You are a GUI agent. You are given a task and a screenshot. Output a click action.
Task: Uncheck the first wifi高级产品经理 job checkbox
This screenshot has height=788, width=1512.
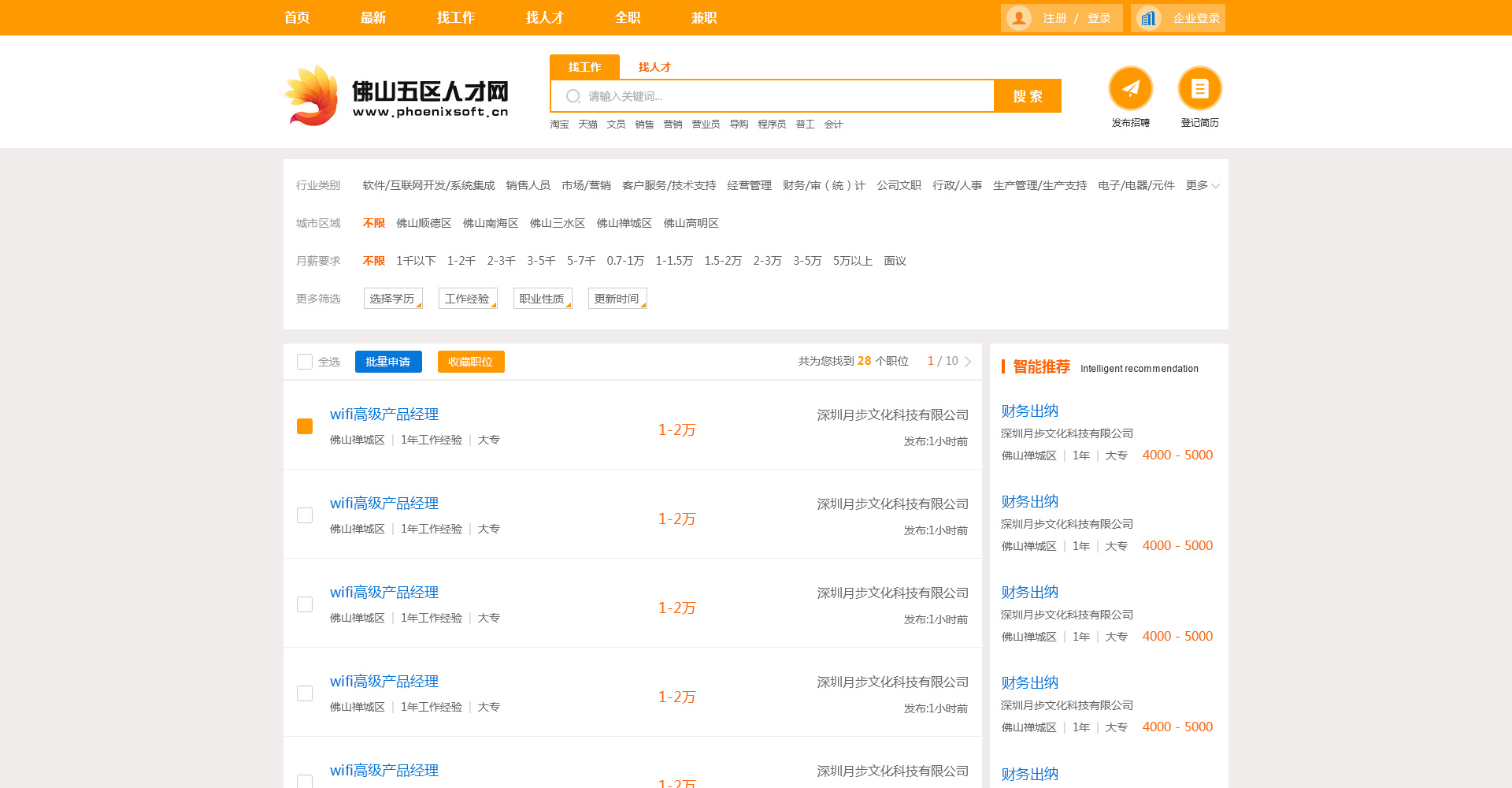coord(305,426)
